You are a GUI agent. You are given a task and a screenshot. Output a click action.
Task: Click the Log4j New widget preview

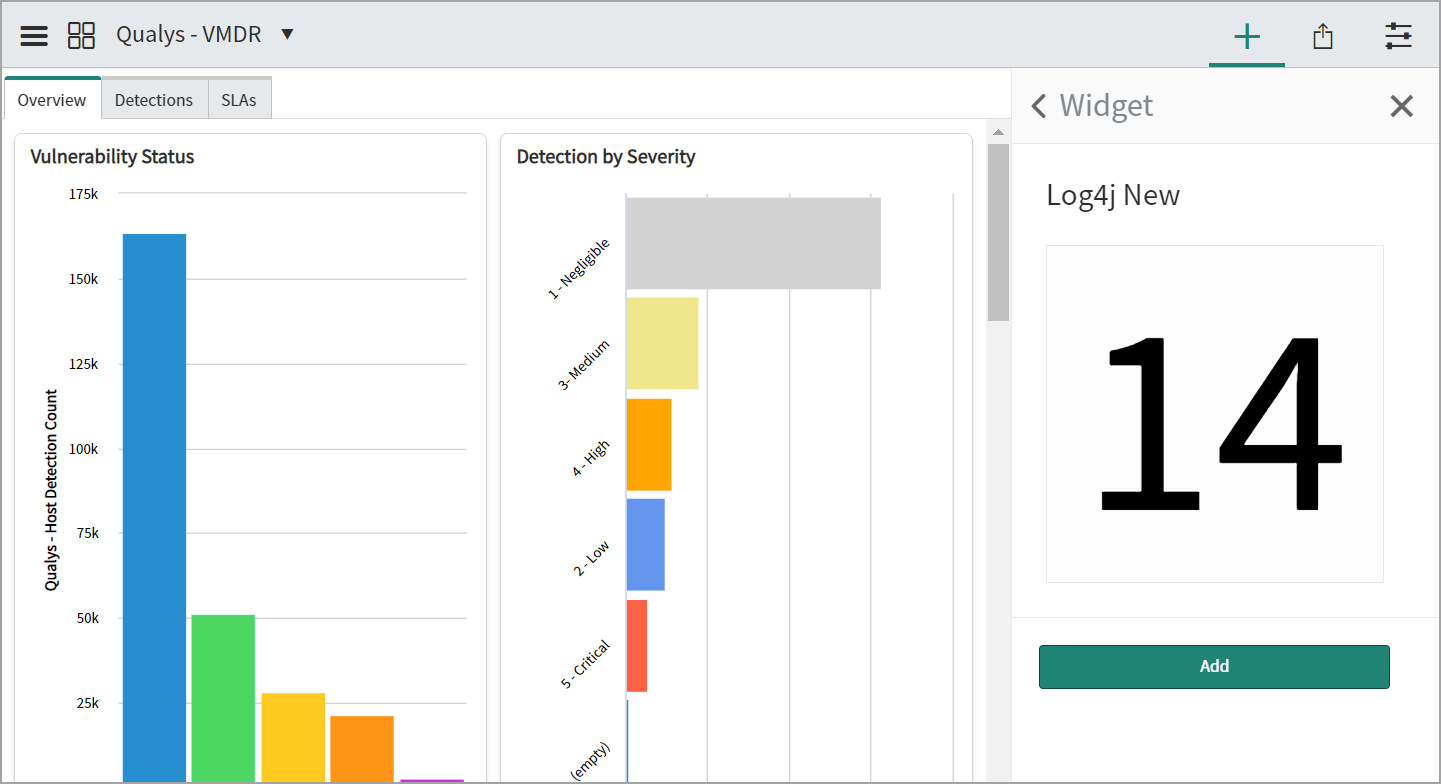(1214, 413)
